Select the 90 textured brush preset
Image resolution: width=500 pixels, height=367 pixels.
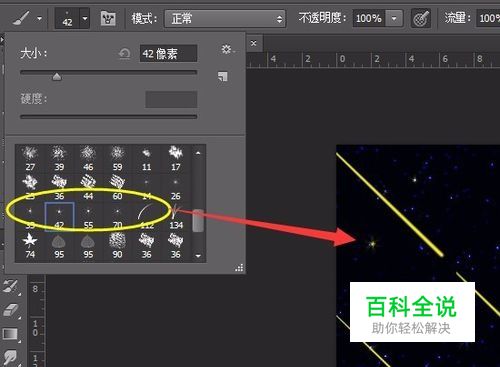(x=117, y=246)
